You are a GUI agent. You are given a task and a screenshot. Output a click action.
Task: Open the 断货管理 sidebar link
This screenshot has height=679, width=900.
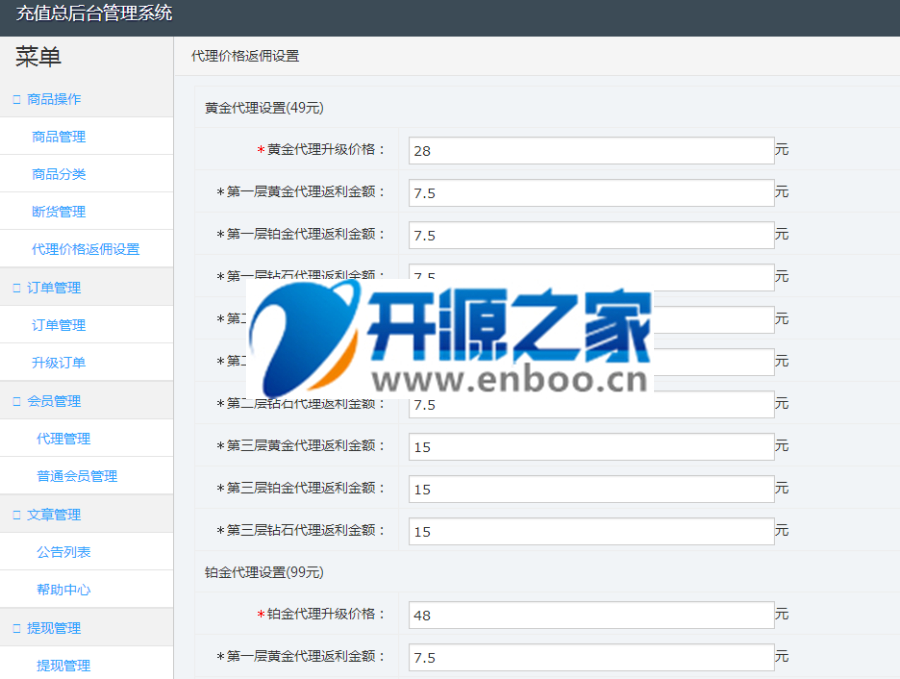(59, 212)
